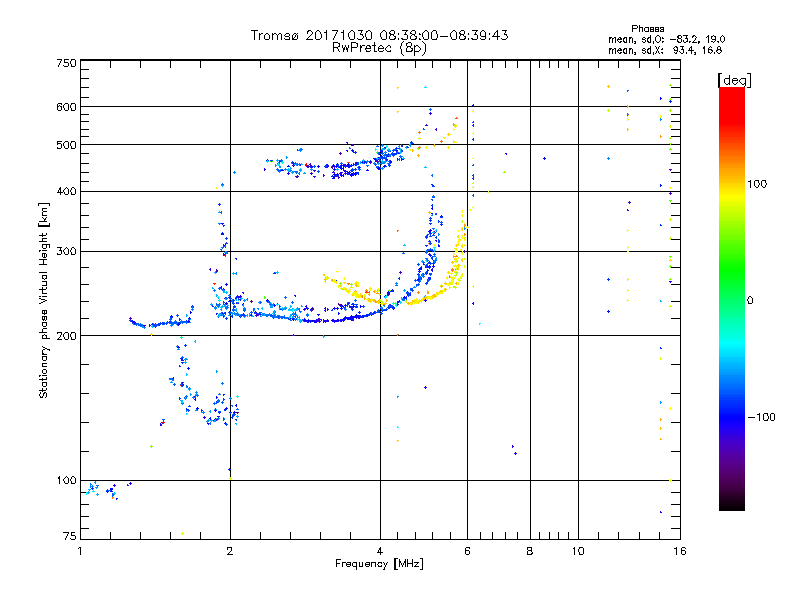Screen dimensions: 800x600
Task: Click the x-axis tick label '2'
Action: (230, 551)
